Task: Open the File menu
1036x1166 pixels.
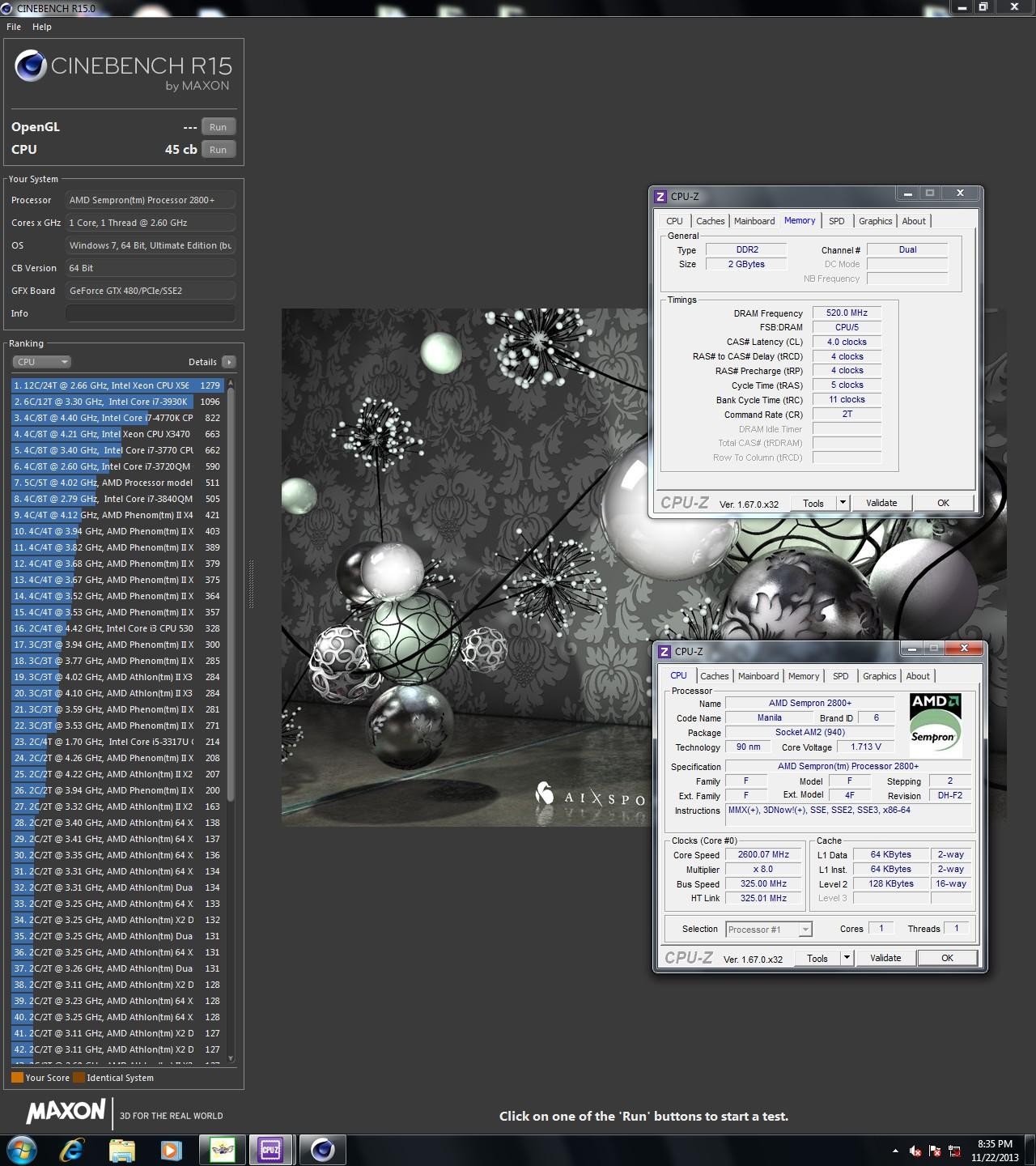Action: pyautogui.click(x=14, y=27)
